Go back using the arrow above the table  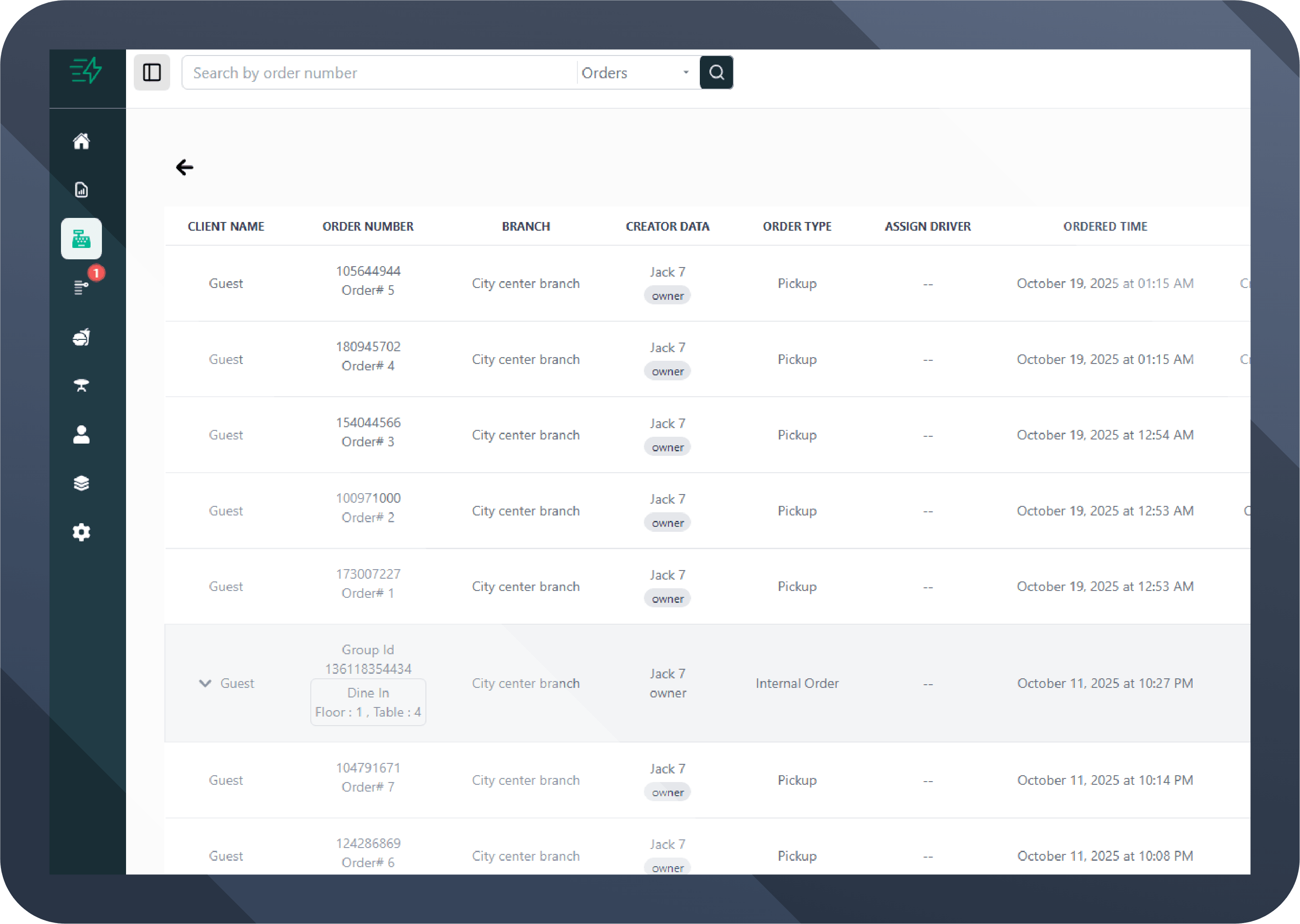184,167
